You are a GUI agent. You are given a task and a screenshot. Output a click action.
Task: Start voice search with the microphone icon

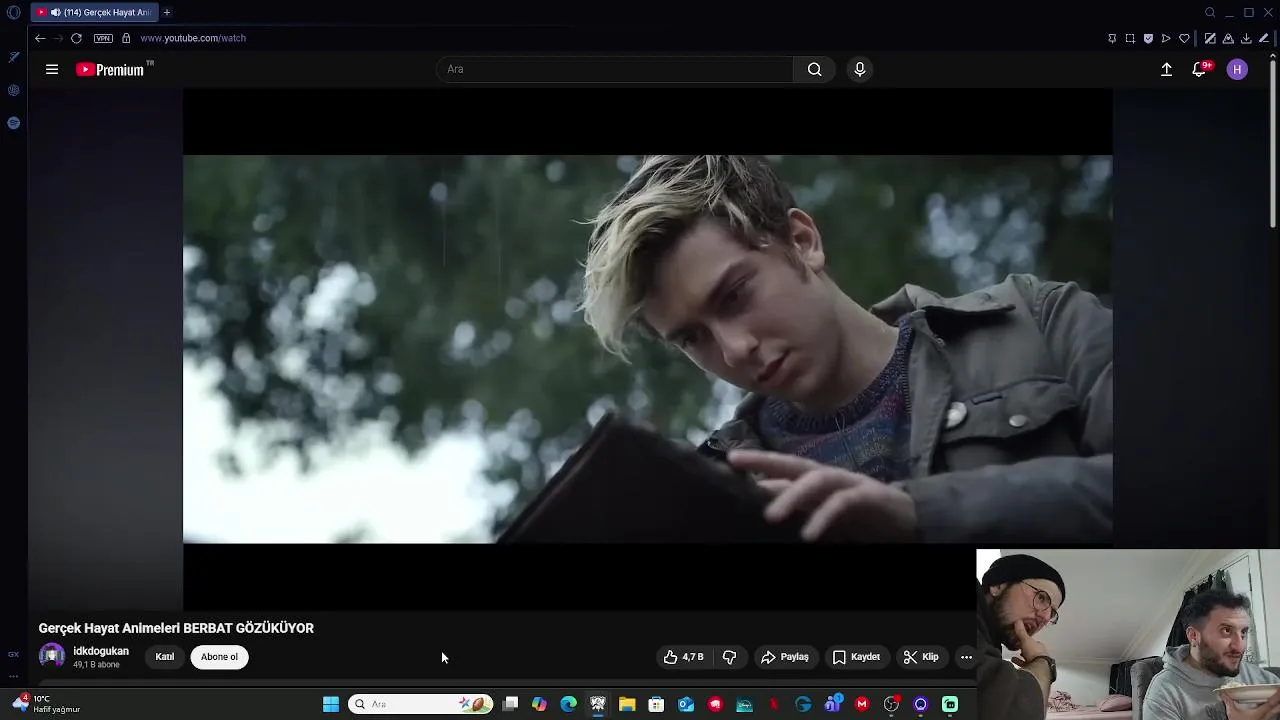860,69
